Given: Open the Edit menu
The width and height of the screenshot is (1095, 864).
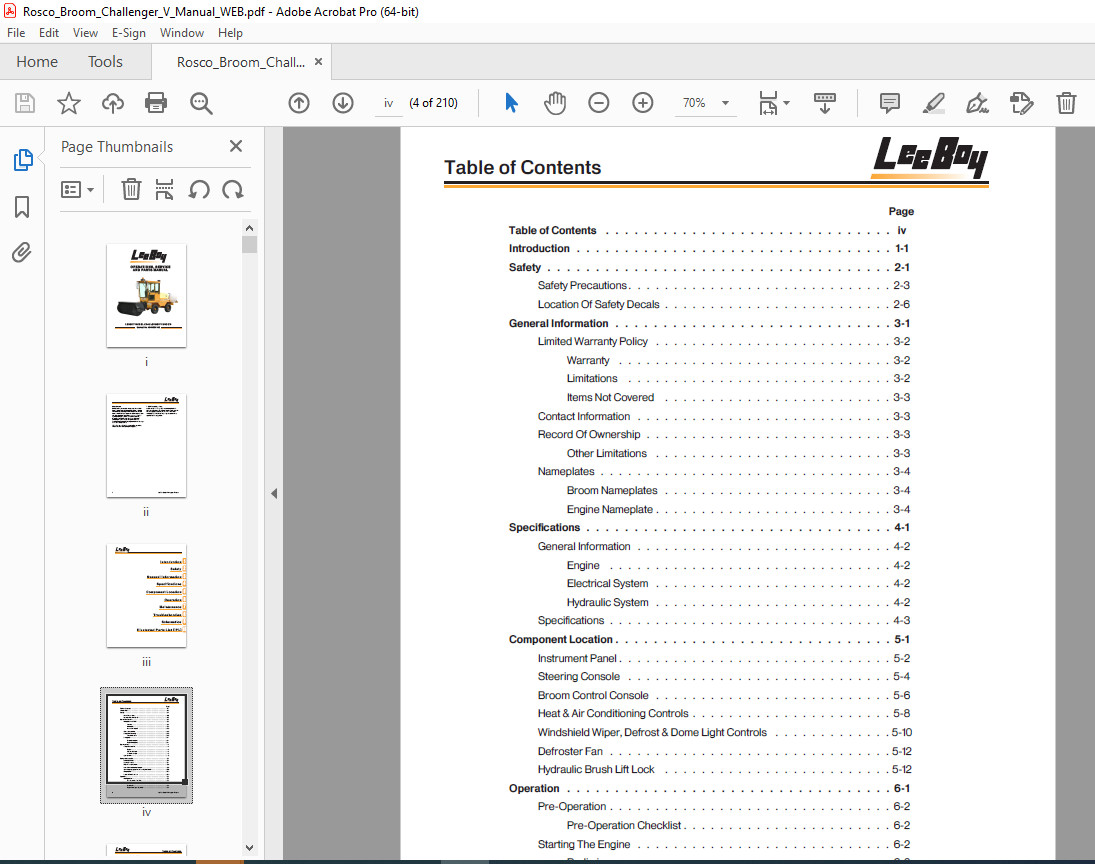Looking at the screenshot, I should click(x=49, y=33).
